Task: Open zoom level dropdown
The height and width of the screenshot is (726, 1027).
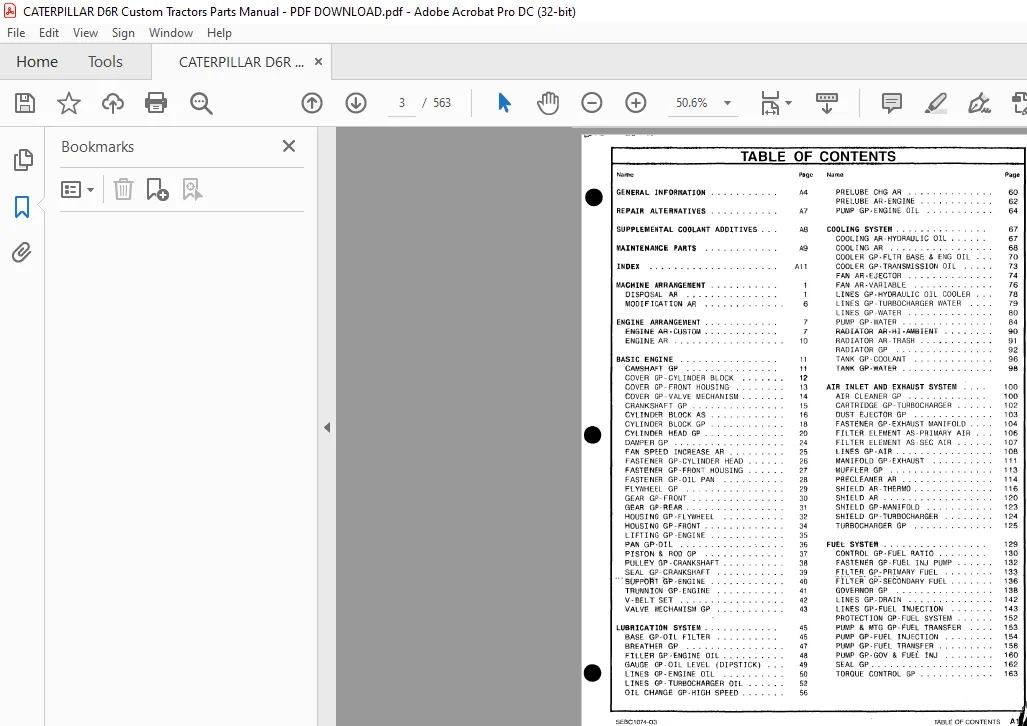Action: (727, 103)
